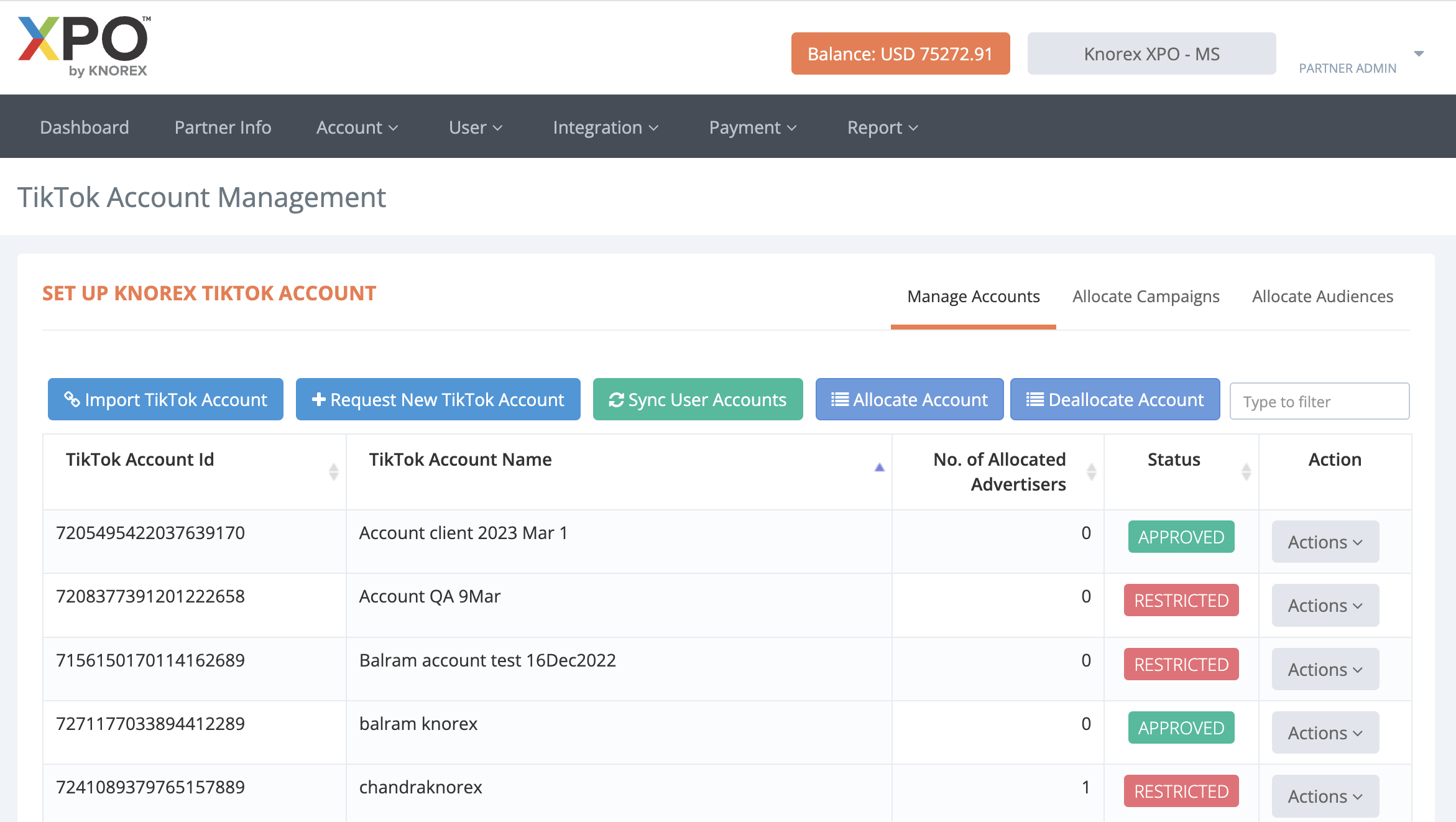
Task: Click APPROVED badge for balram knorex
Action: coord(1181,727)
